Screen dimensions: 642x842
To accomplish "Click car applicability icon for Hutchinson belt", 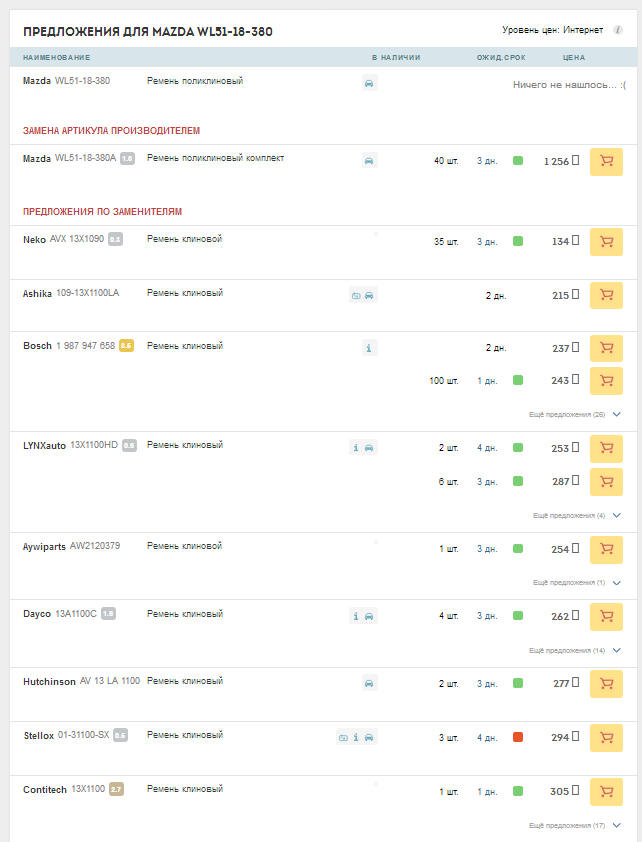I will 369,683.
